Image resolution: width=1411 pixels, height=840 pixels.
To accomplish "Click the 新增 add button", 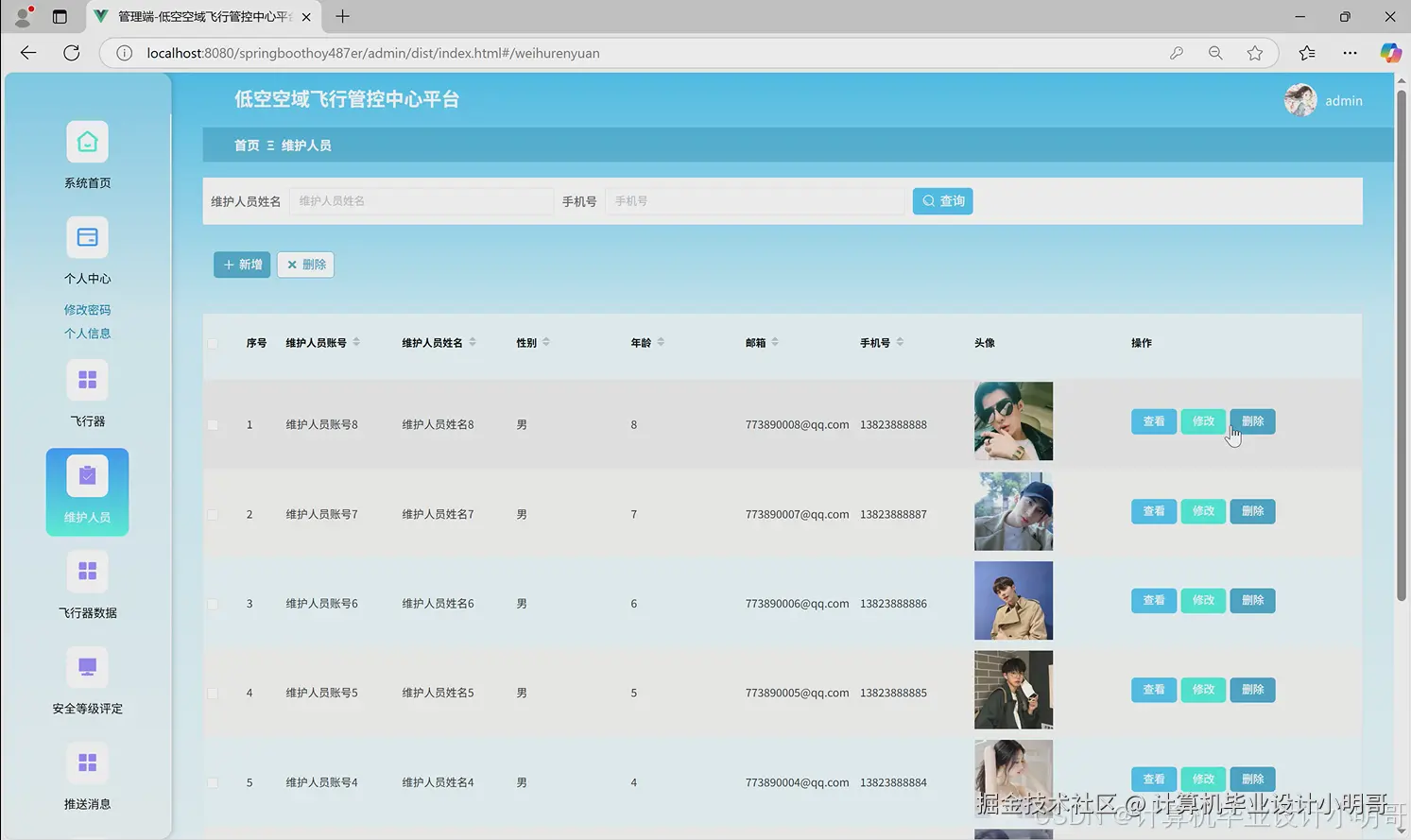I will click(x=242, y=265).
